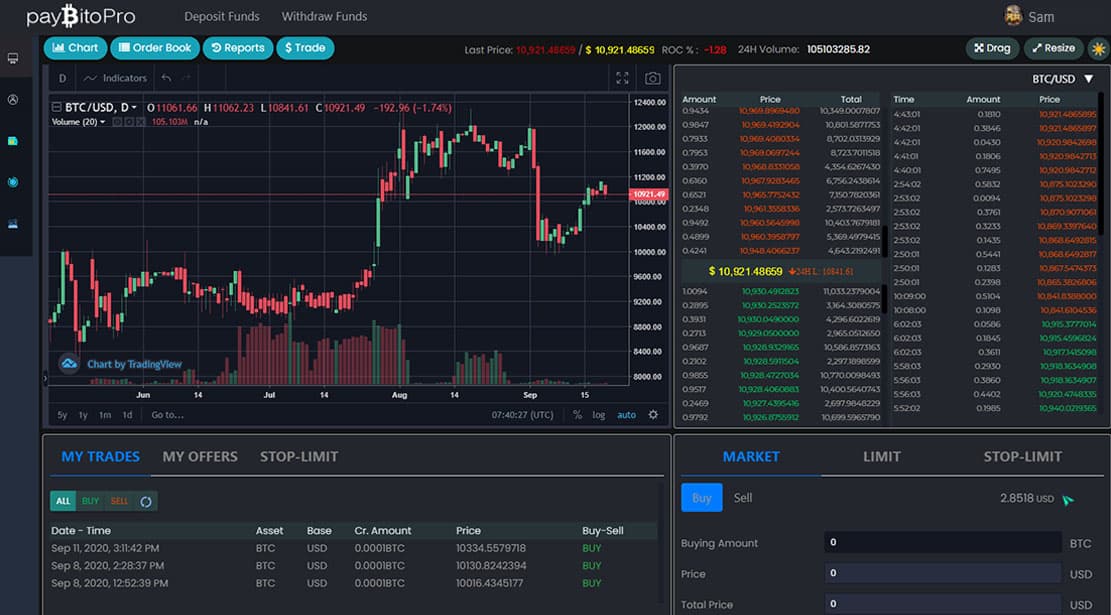Switch to the MY OFFERS tab
This screenshot has width=1111, height=615.
coord(200,456)
